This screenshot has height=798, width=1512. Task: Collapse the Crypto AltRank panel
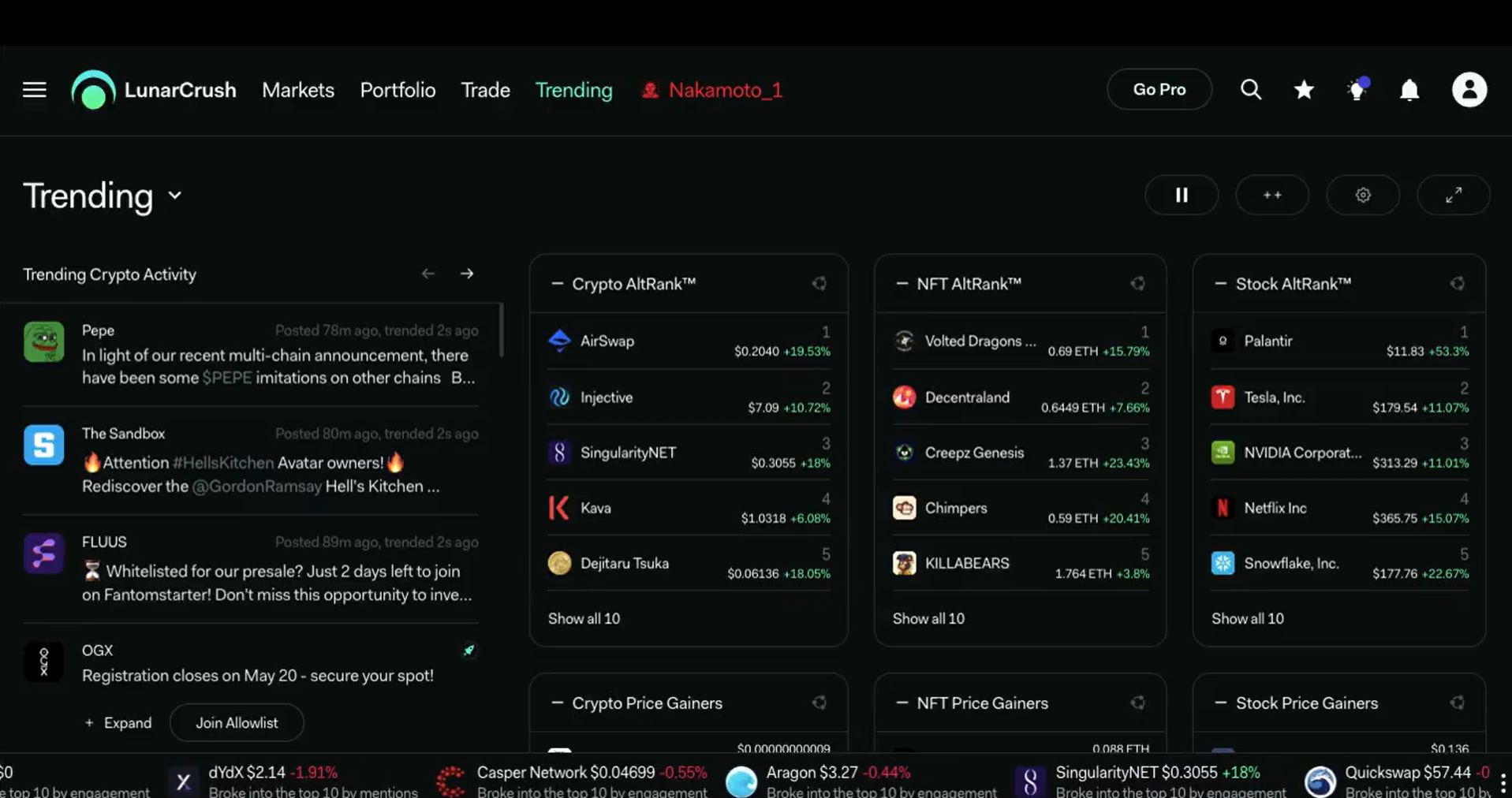pyautogui.click(x=557, y=284)
